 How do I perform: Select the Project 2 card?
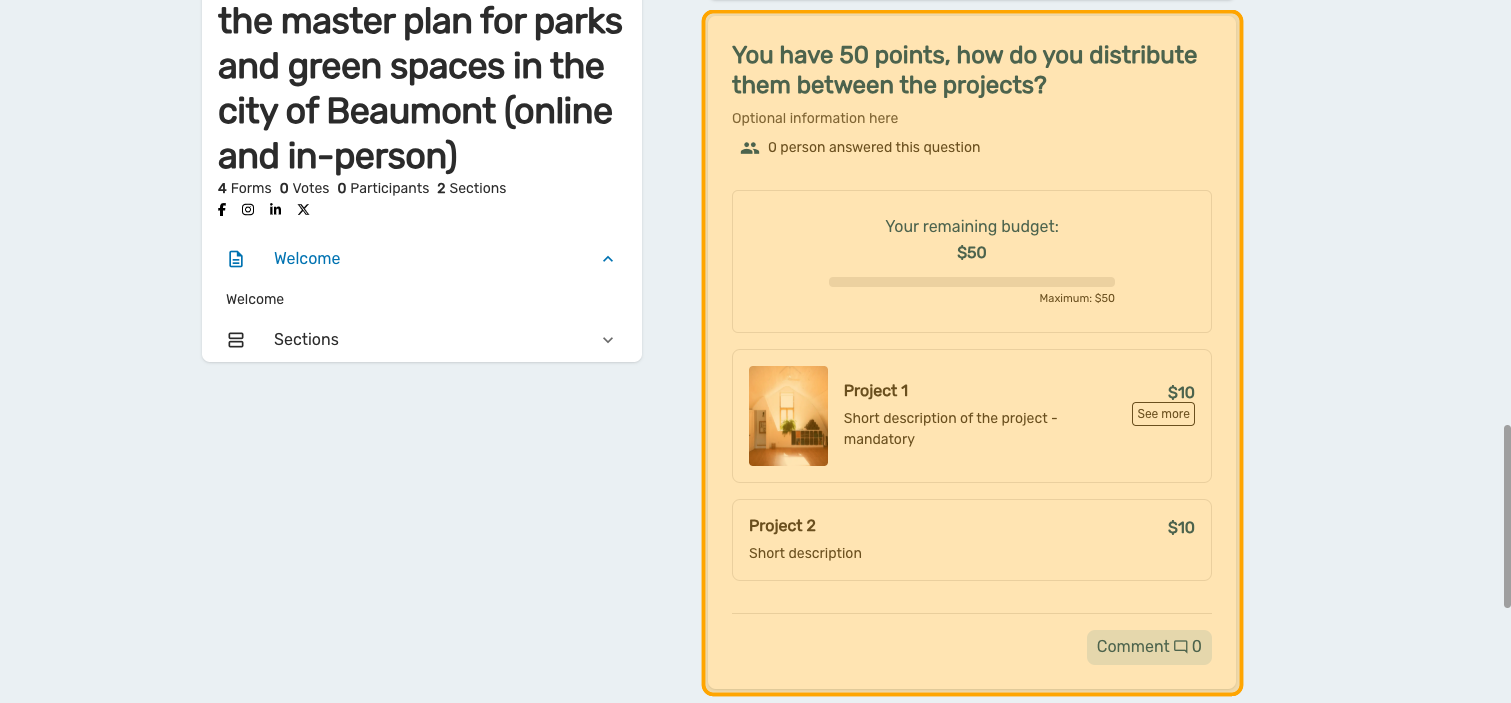971,540
